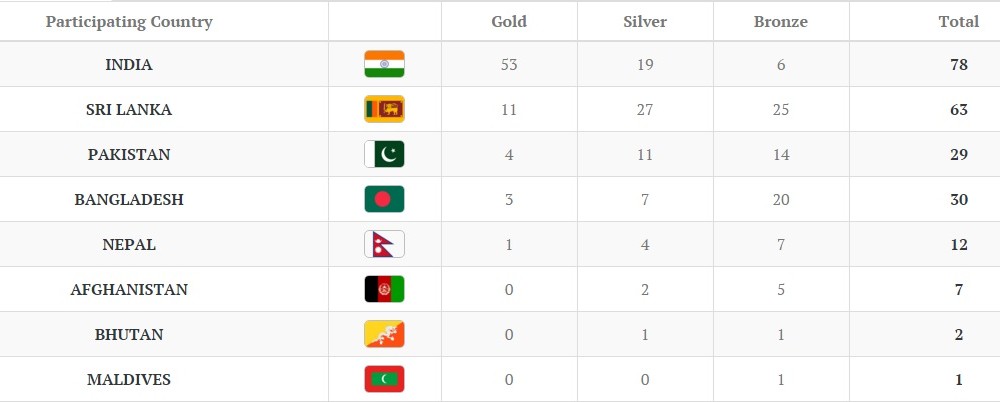
Task: Select the Afghanistan flag icon
Action: (x=384, y=290)
